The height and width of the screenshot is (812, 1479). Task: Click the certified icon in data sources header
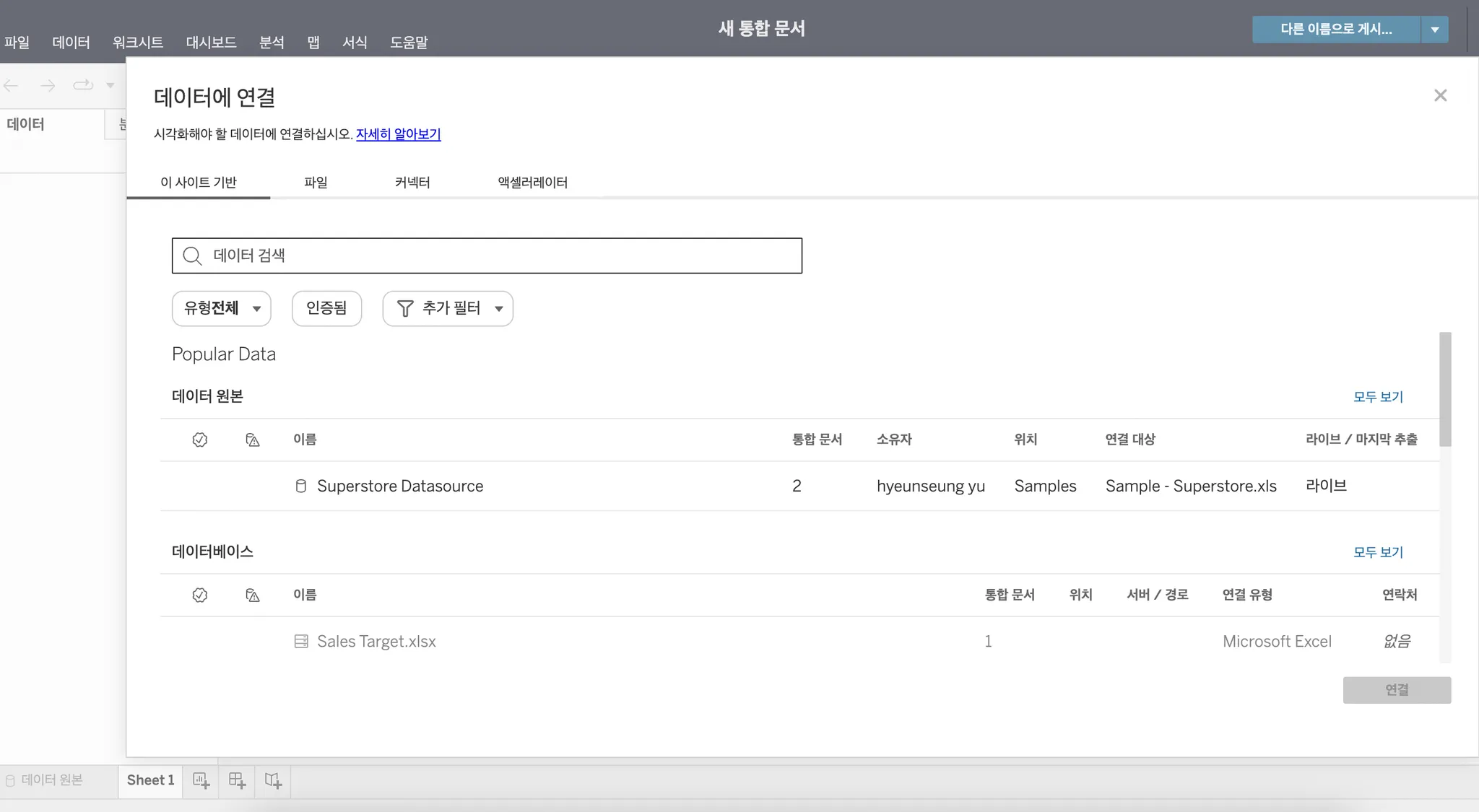pos(200,440)
